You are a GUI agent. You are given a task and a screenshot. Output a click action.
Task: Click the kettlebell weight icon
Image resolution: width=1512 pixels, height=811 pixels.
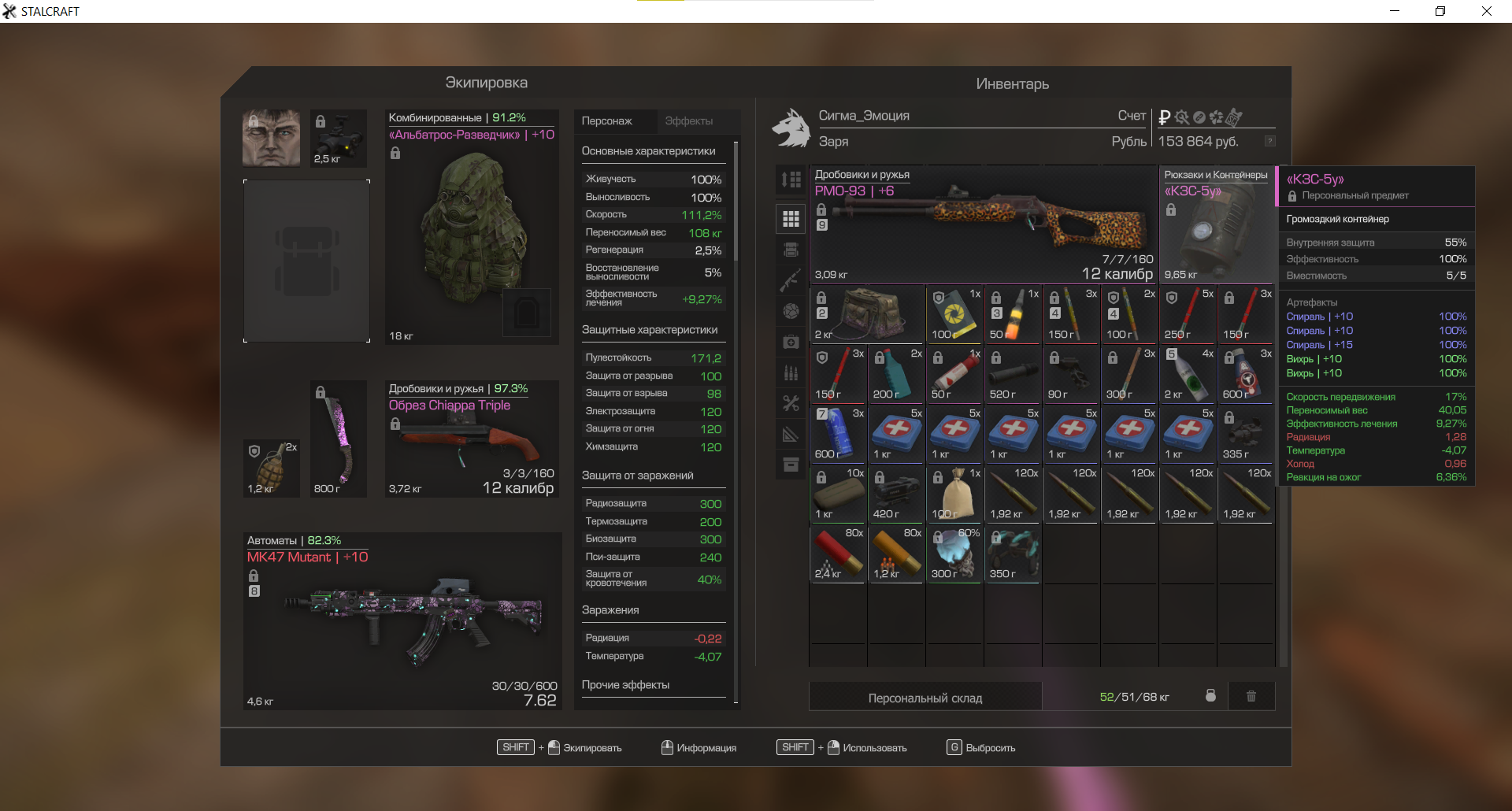[x=1210, y=696]
